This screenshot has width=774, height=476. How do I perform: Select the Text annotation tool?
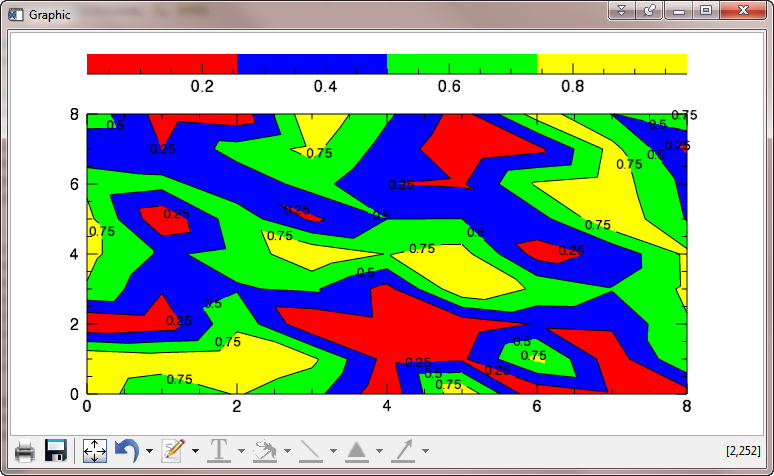[219, 451]
